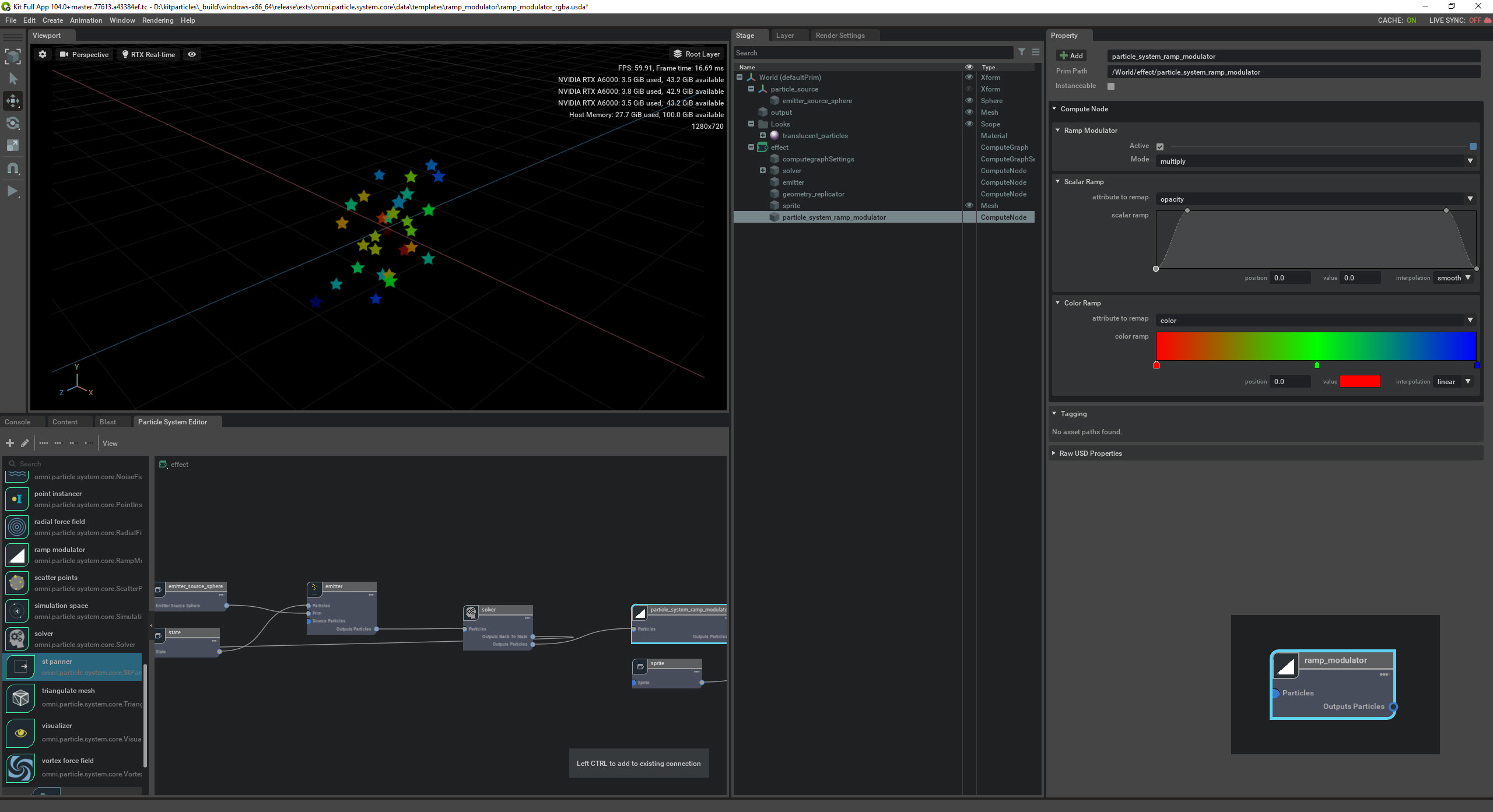Open scalar ramp attribute opacity dropdown
This screenshot has height=812, width=1493.
coord(1316,199)
